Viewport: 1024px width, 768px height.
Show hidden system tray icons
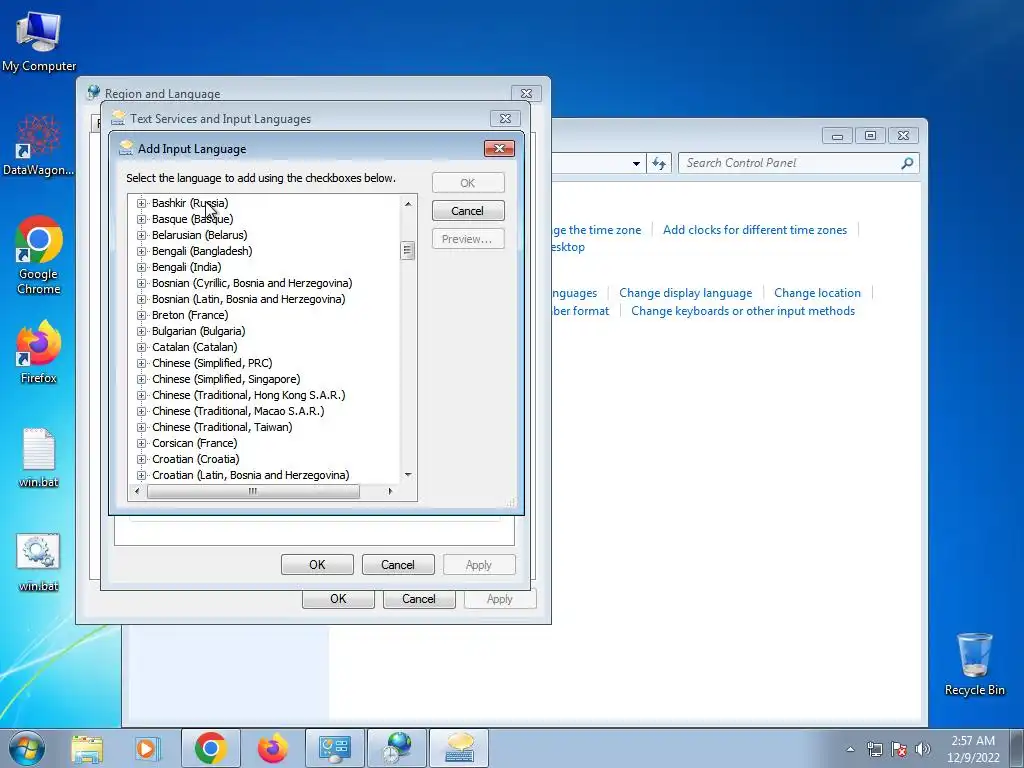pos(850,749)
